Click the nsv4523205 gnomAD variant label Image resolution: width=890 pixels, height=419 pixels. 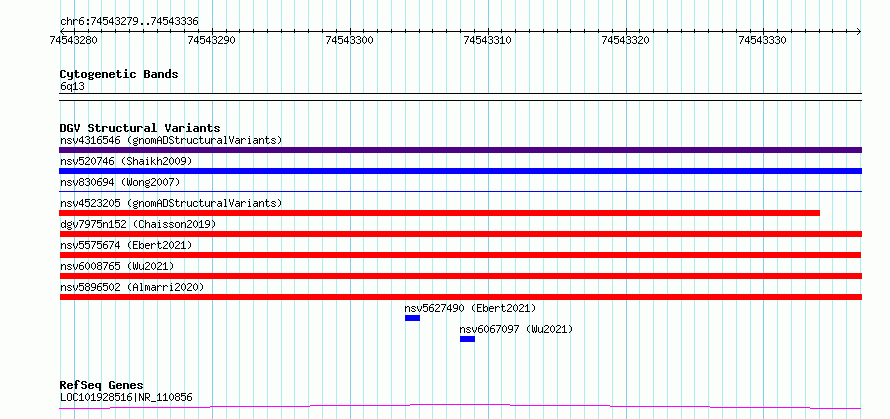click(171, 203)
